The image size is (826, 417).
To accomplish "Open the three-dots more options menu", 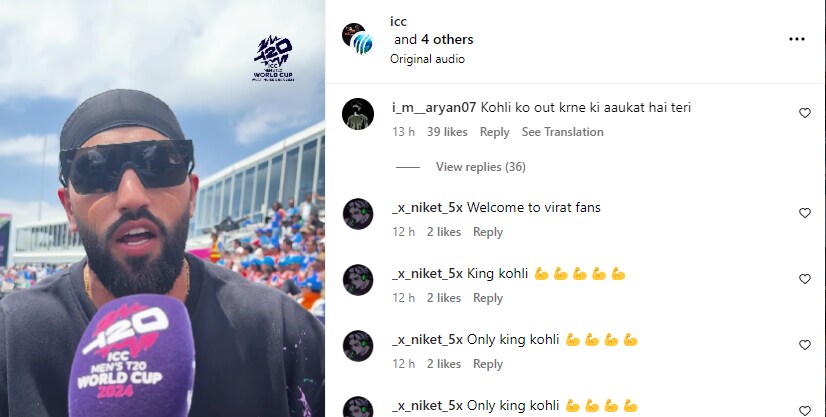I will pyautogui.click(x=796, y=39).
